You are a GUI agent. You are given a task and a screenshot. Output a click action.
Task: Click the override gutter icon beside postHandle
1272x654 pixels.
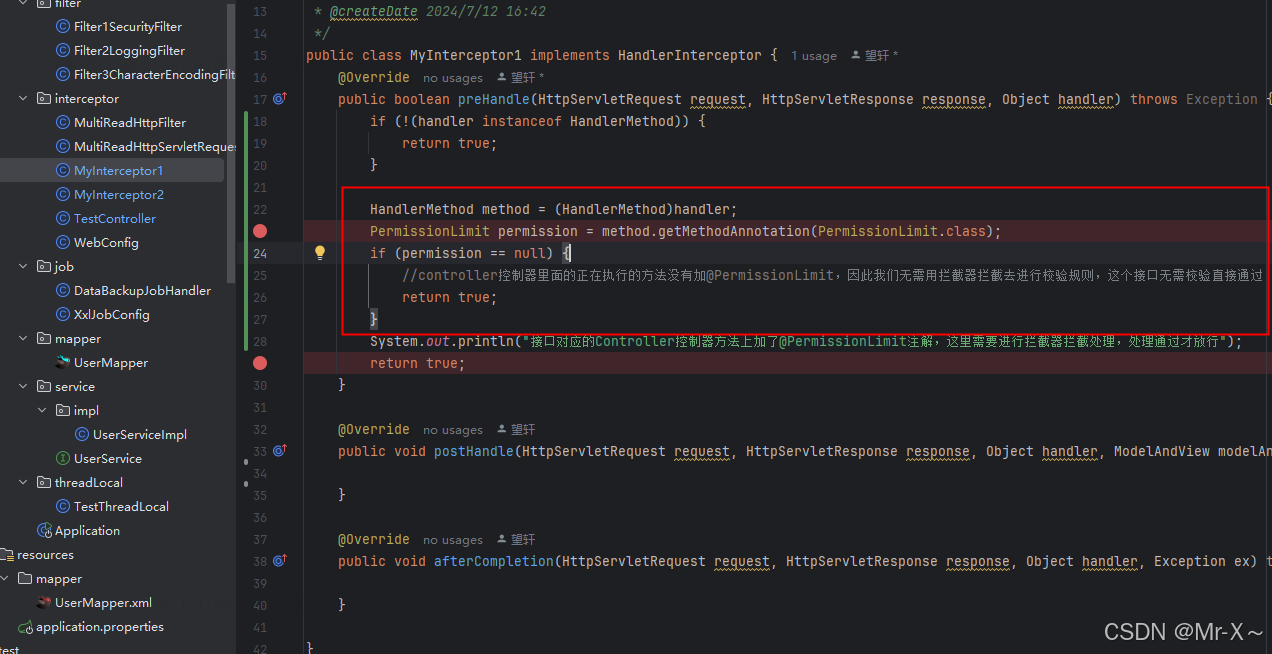pyautogui.click(x=280, y=451)
